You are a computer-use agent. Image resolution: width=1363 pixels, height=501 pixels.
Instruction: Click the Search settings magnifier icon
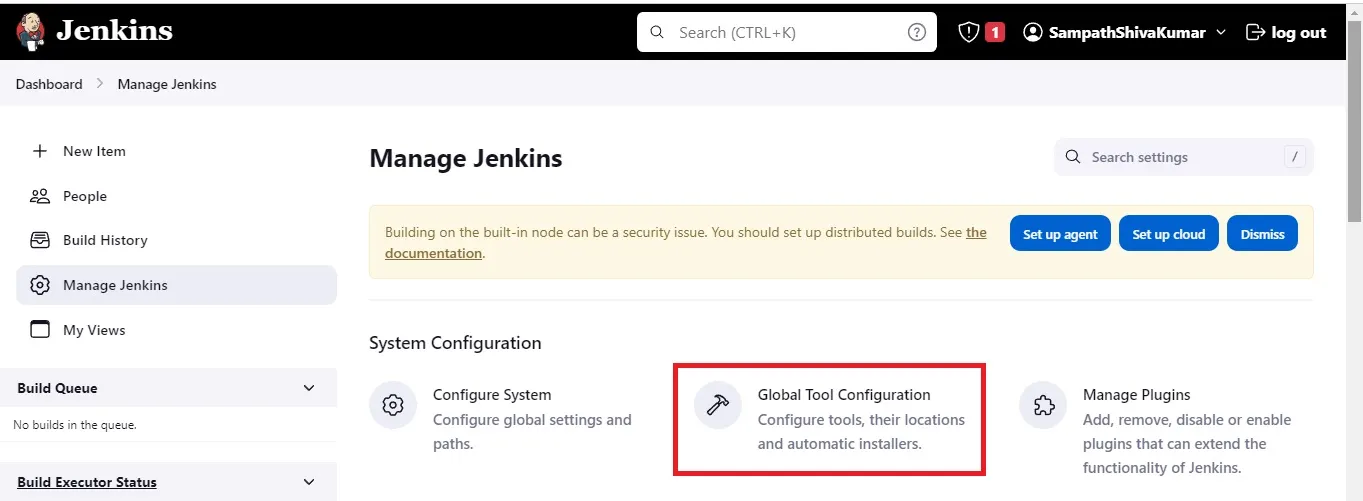click(1073, 157)
